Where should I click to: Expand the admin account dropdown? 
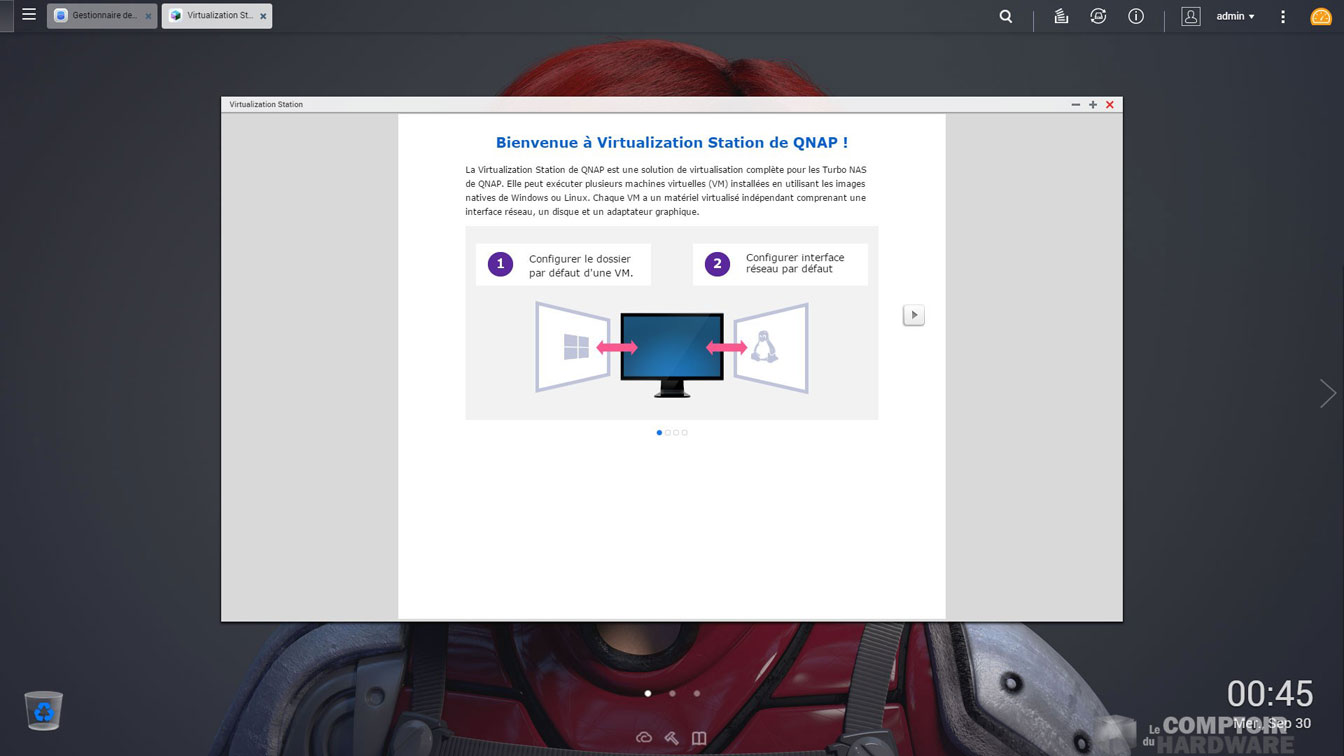tap(1236, 16)
